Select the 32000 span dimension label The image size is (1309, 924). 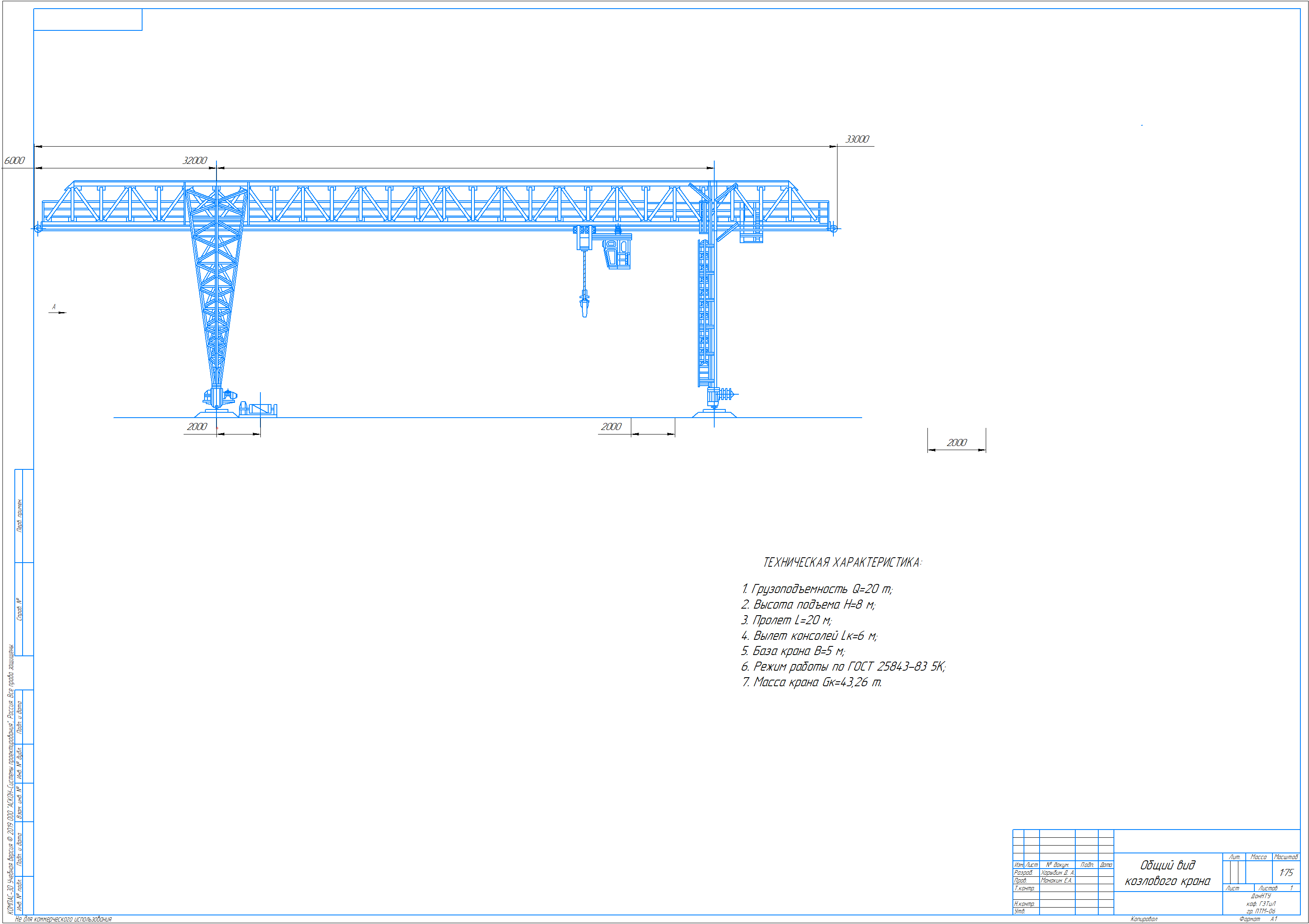(x=194, y=161)
